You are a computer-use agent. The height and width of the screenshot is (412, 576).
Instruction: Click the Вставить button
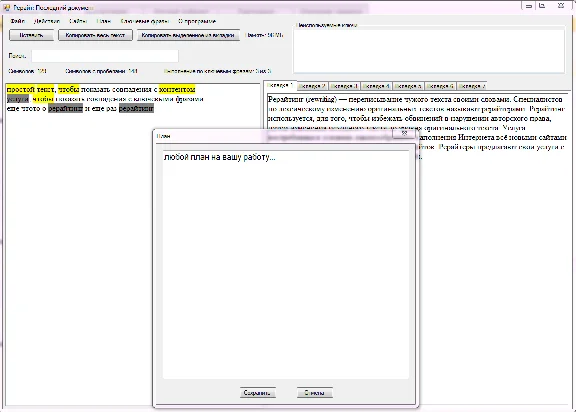pos(32,35)
